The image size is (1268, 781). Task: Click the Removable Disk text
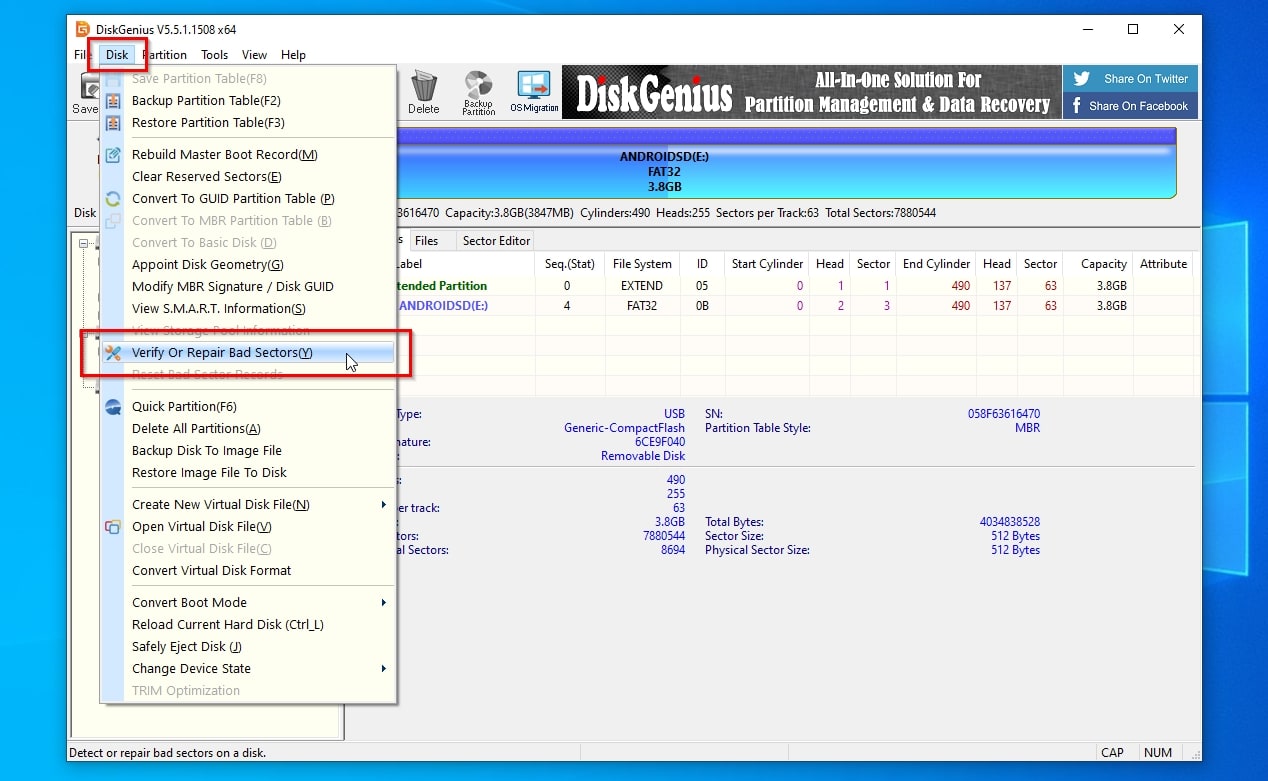(643, 456)
